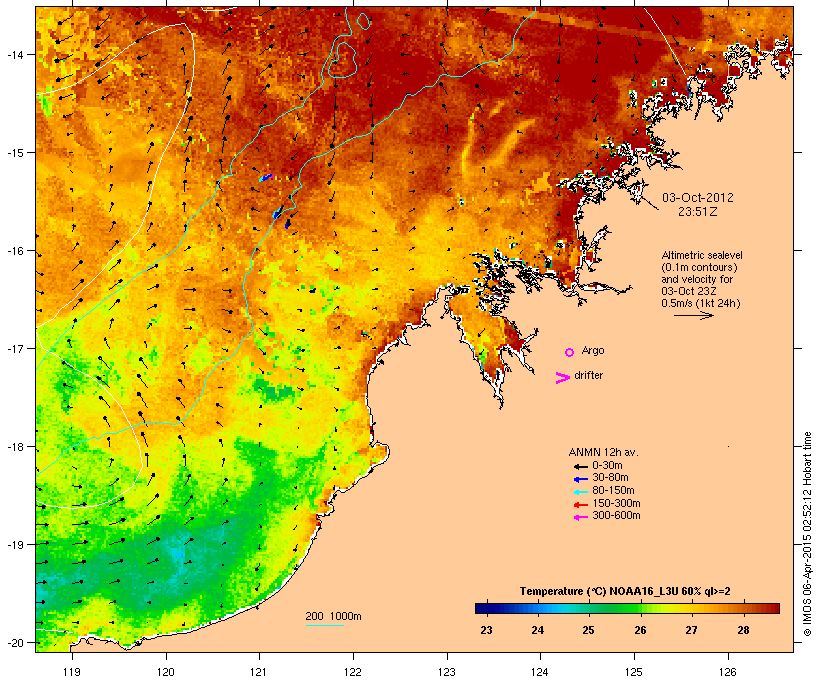Click the colorbar value 27

(691, 630)
